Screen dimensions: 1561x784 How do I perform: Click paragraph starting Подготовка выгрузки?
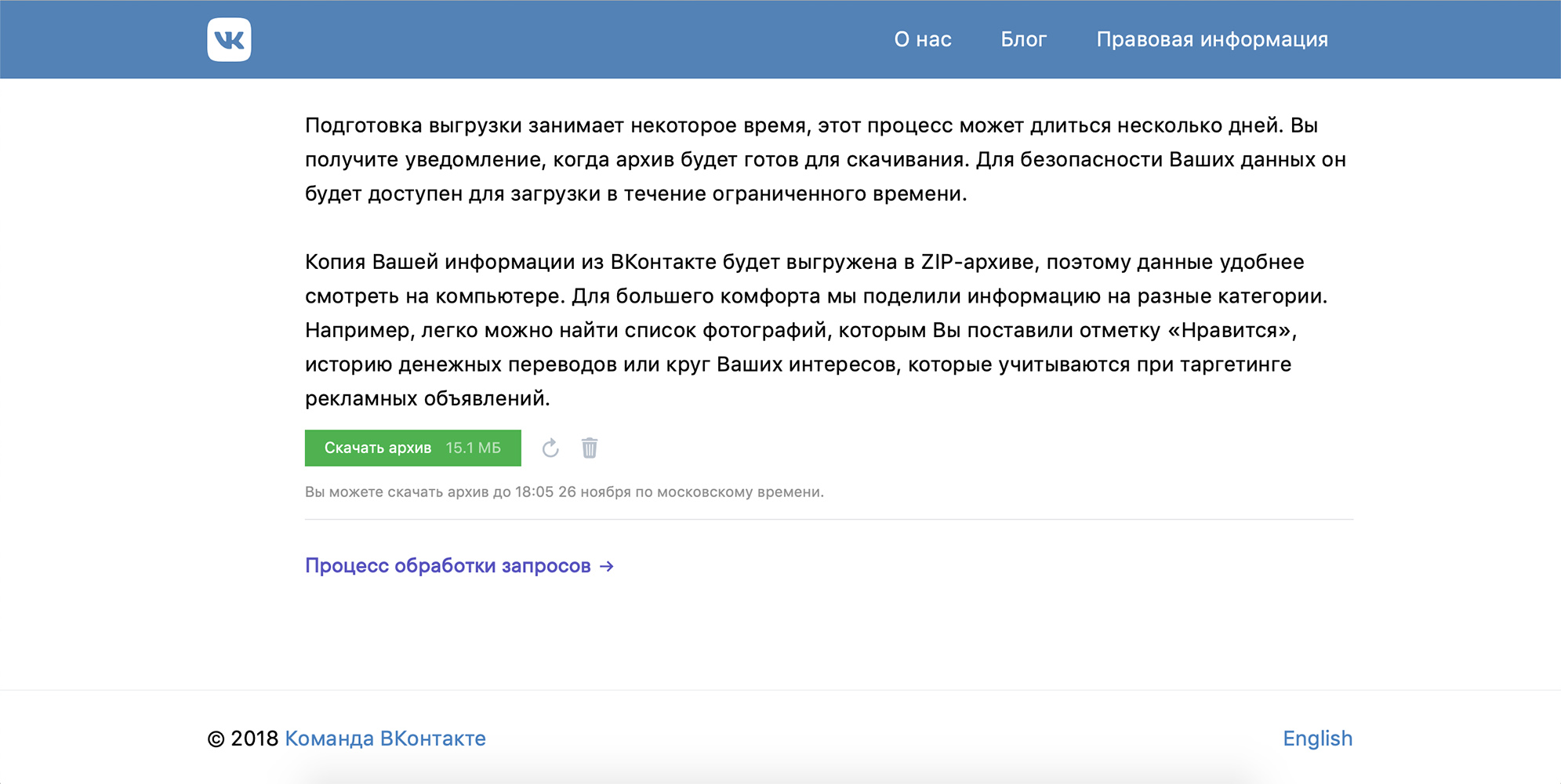point(826,159)
